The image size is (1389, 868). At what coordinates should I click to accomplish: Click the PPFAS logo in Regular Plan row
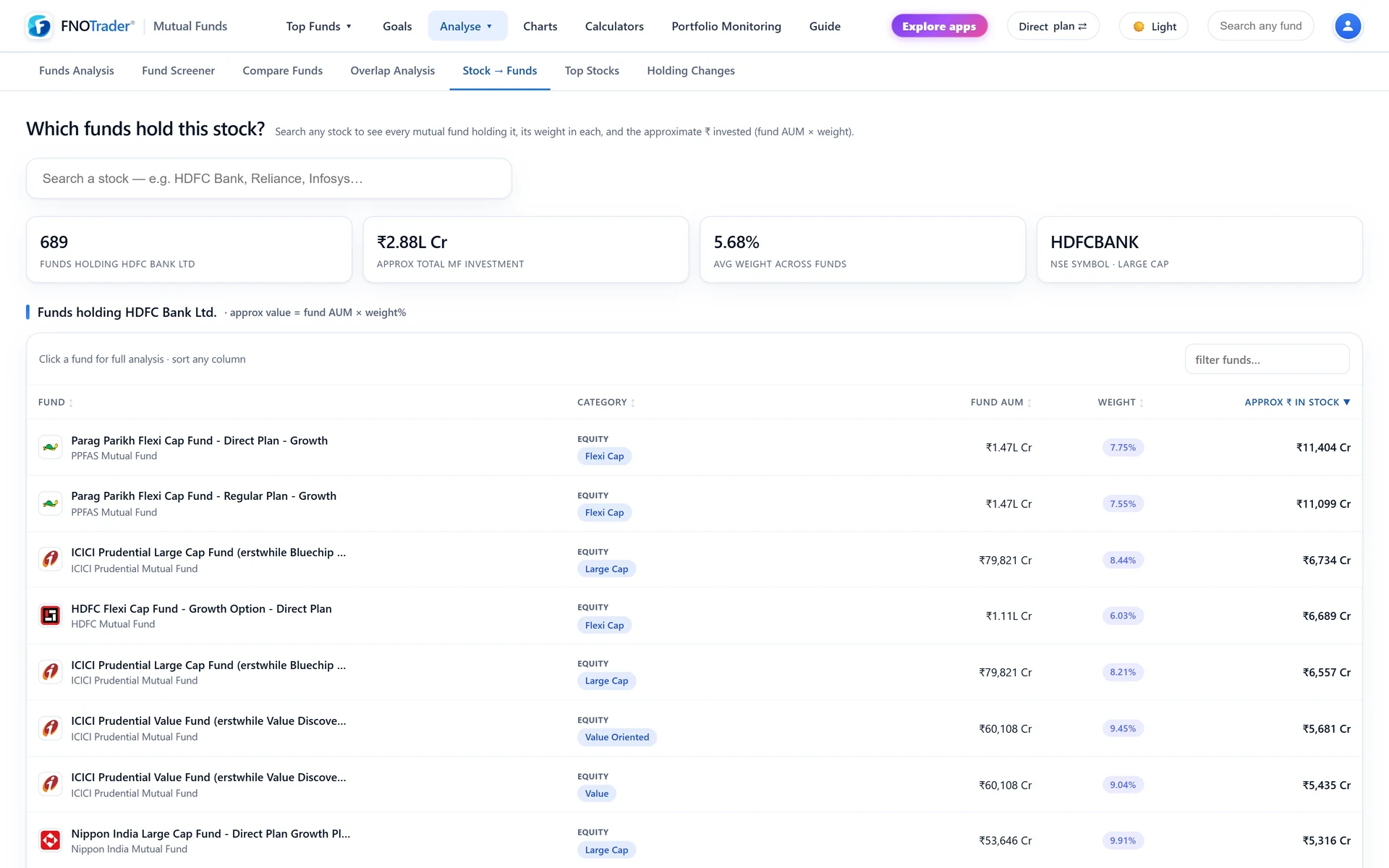click(50, 503)
